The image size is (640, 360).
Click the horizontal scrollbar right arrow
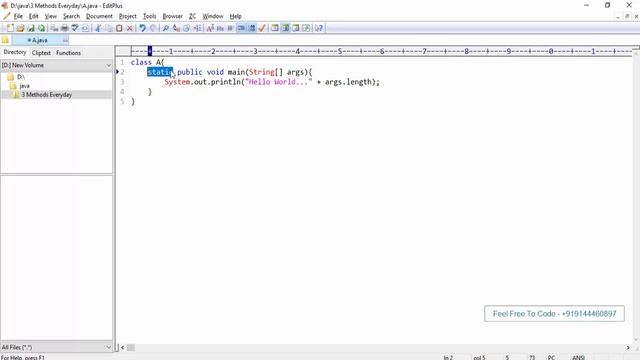coord(628,347)
